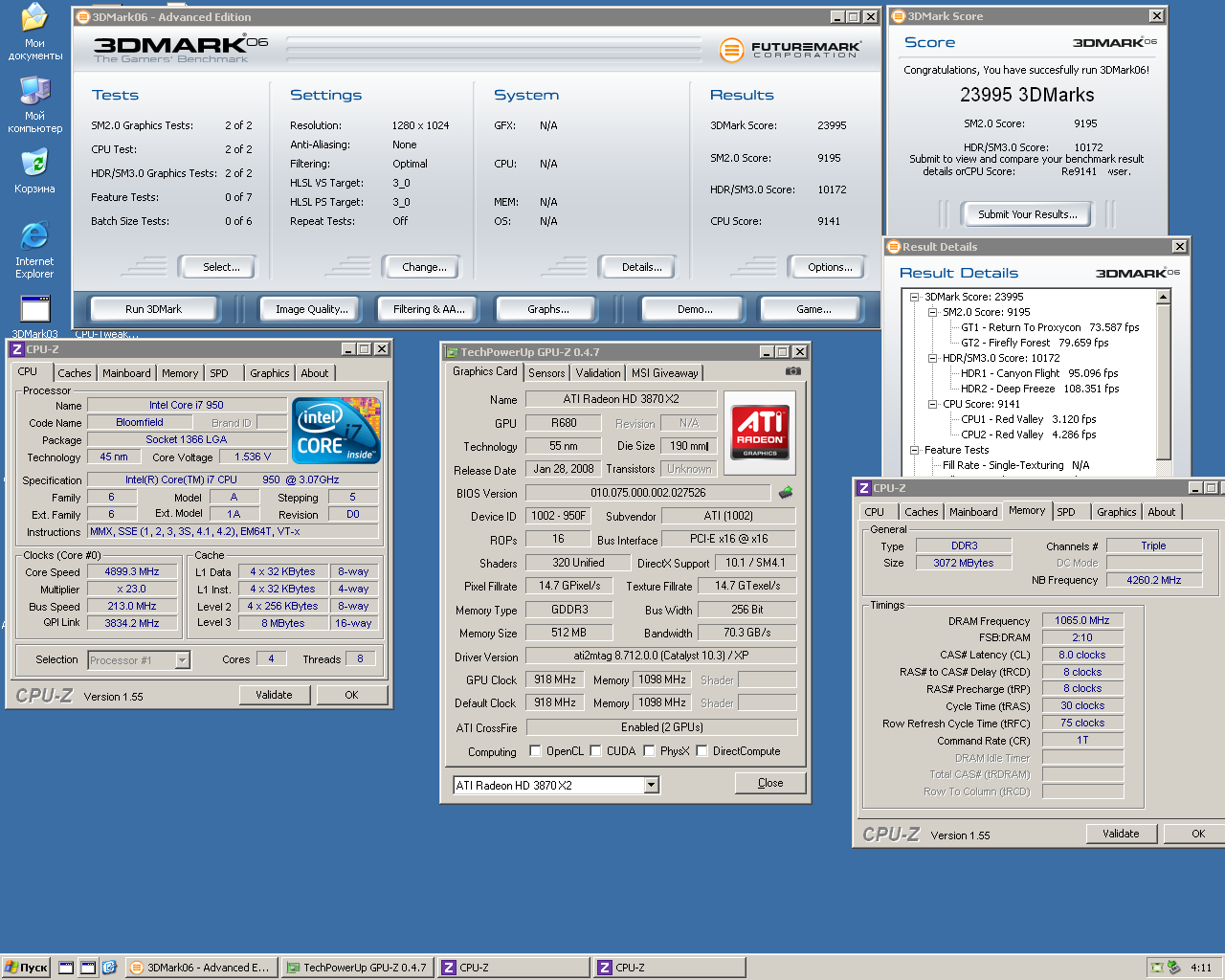This screenshot has height=980, width=1225.
Task: Open the Пуск start menu
Action: [x=27, y=968]
